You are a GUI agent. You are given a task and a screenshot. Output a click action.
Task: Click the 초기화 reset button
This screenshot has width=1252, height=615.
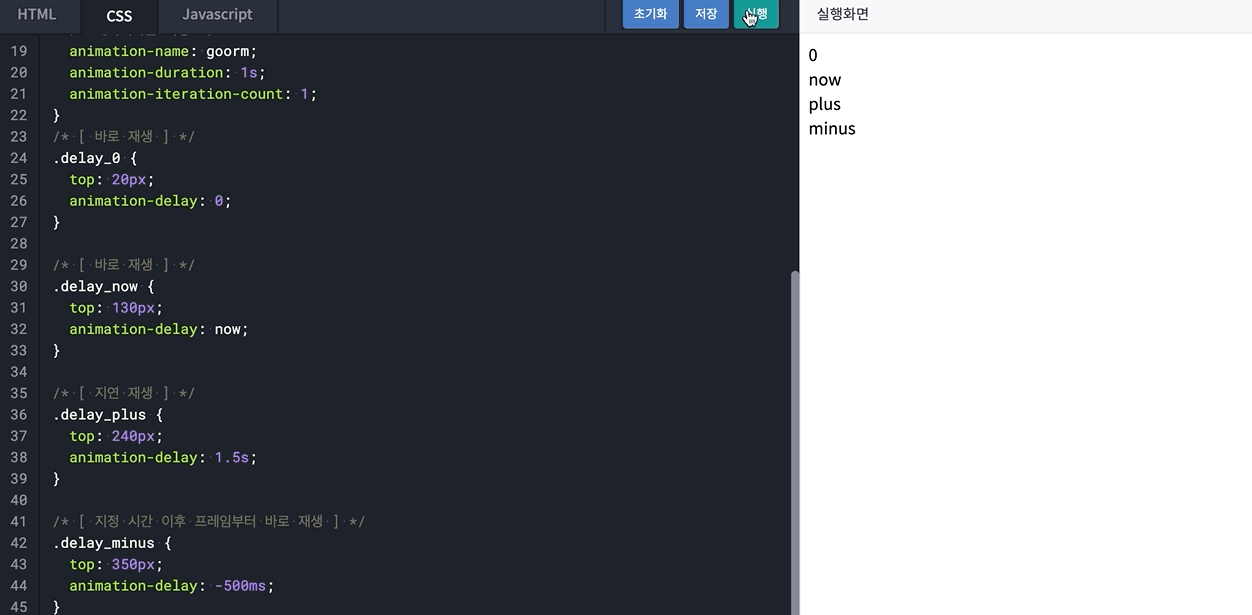click(x=650, y=14)
